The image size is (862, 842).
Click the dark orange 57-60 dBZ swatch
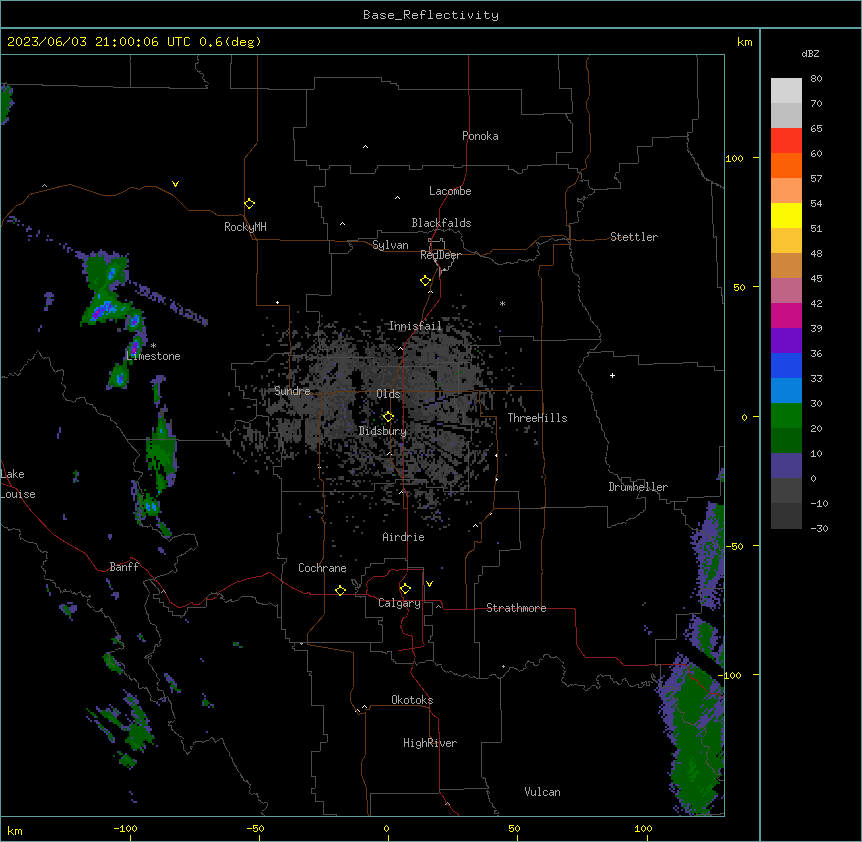786,165
